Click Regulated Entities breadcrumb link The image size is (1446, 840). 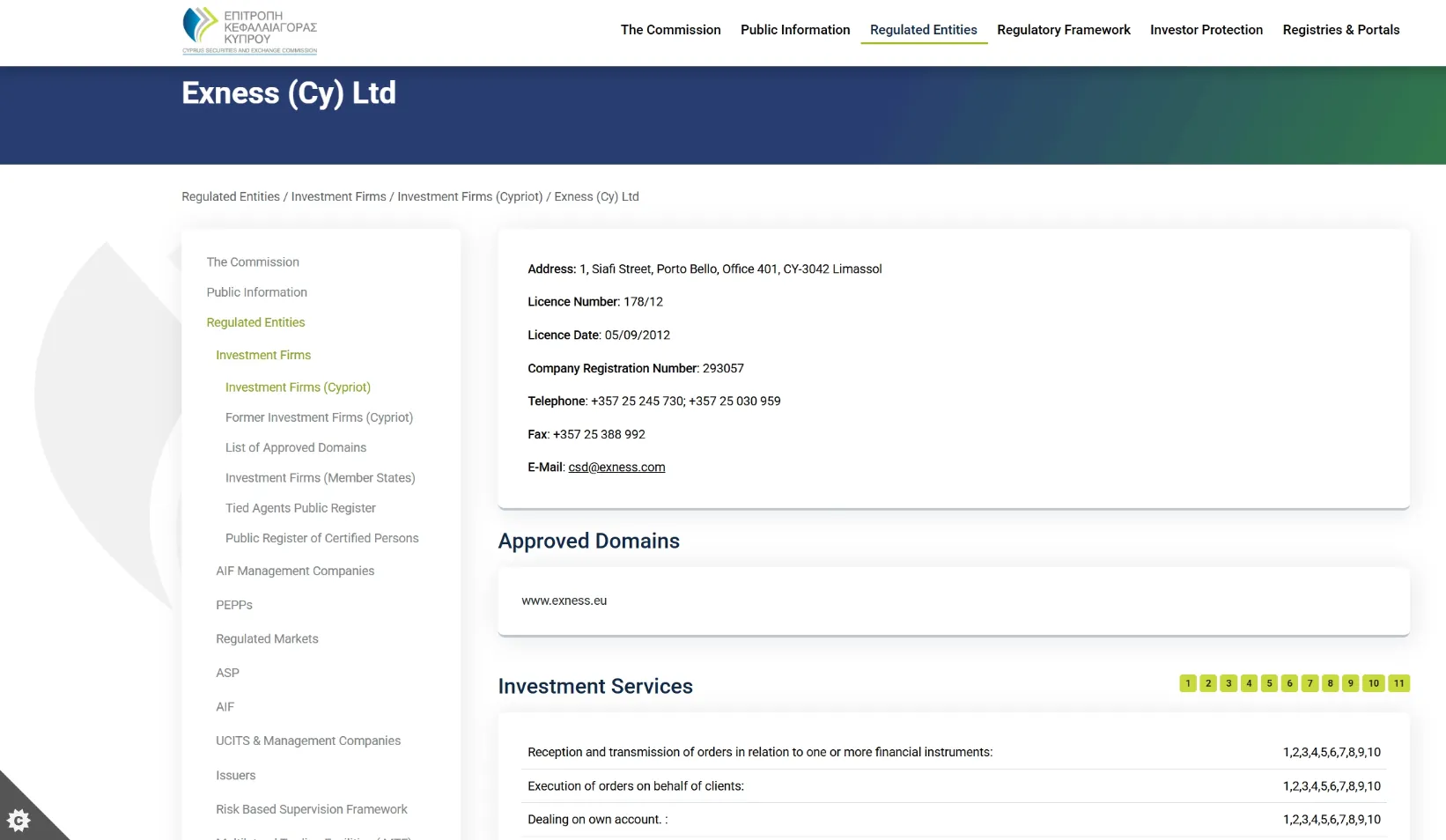pyautogui.click(x=231, y=196)
